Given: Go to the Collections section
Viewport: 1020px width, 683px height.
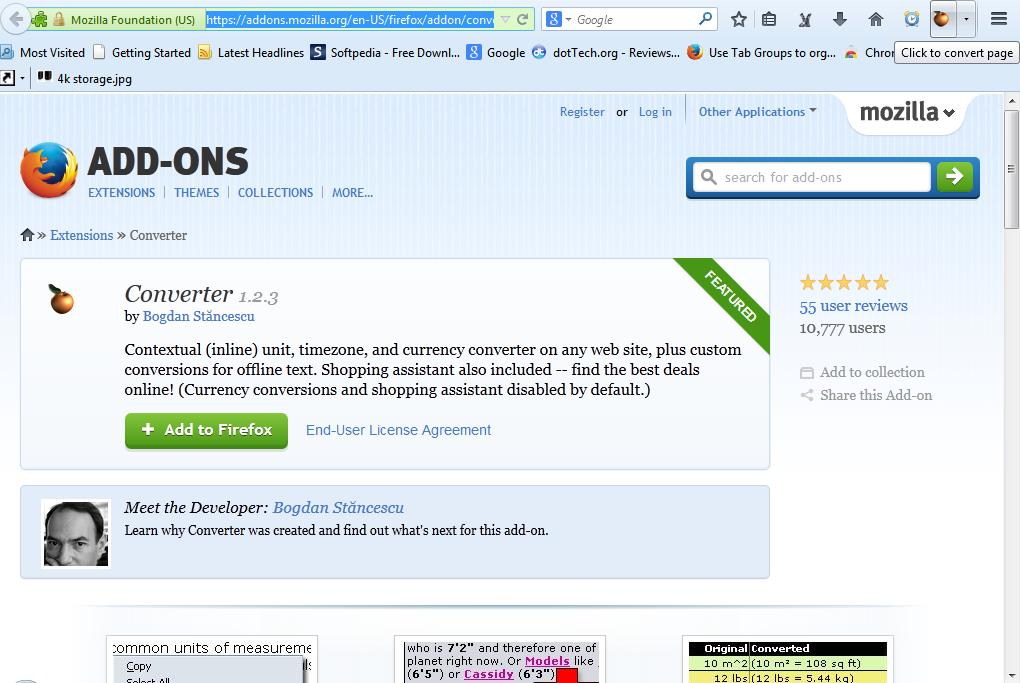Looking at the screenshot, I should (275, 193).
